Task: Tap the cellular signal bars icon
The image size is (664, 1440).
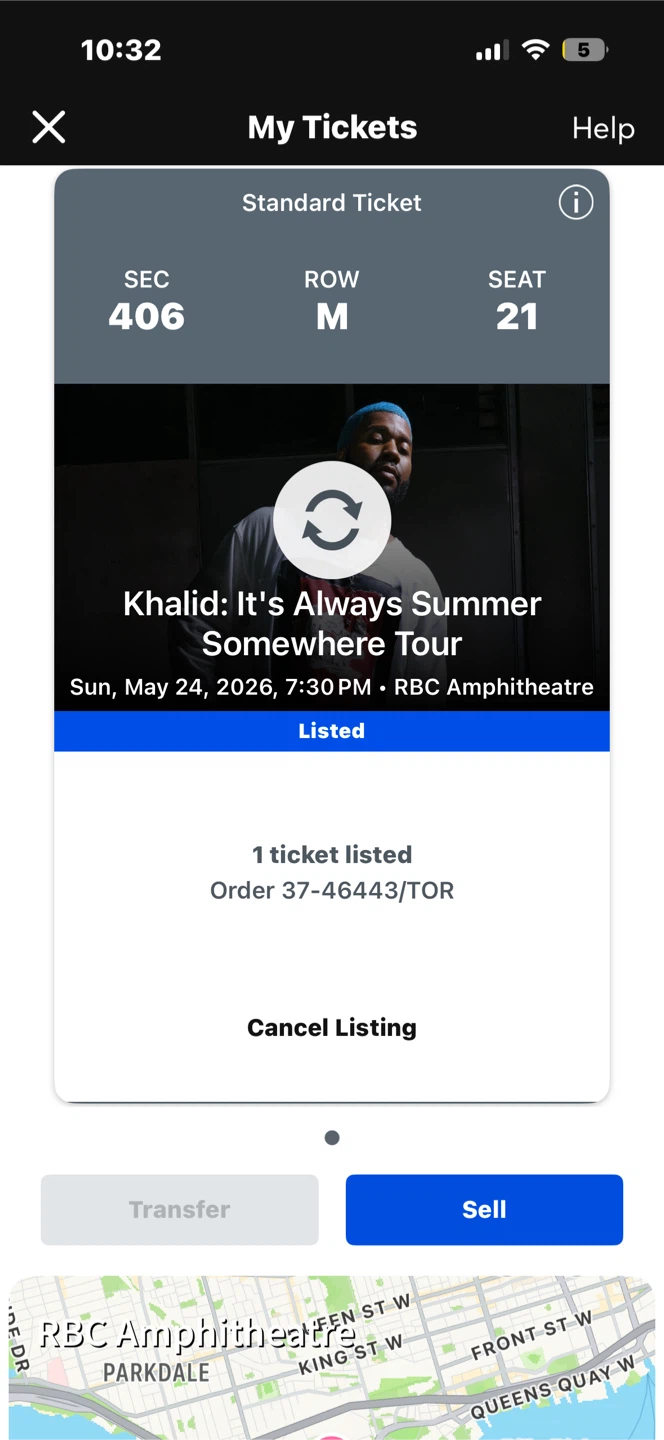Action: (491, 50)
